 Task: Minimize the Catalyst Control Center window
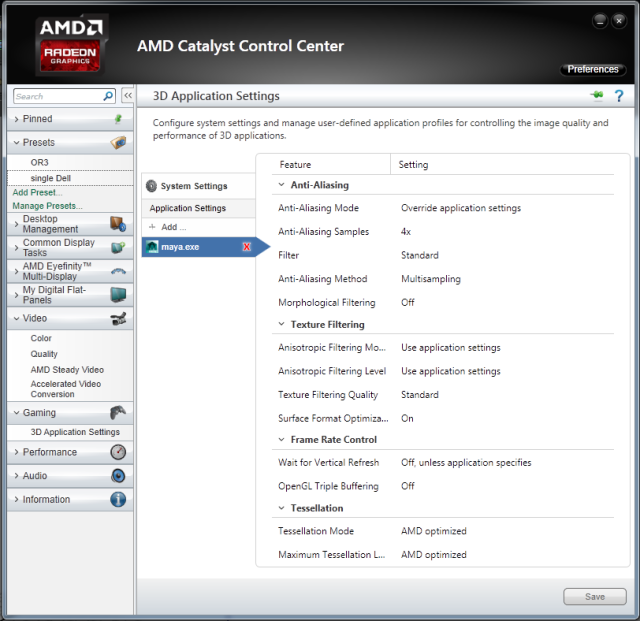tap(600, 21)
